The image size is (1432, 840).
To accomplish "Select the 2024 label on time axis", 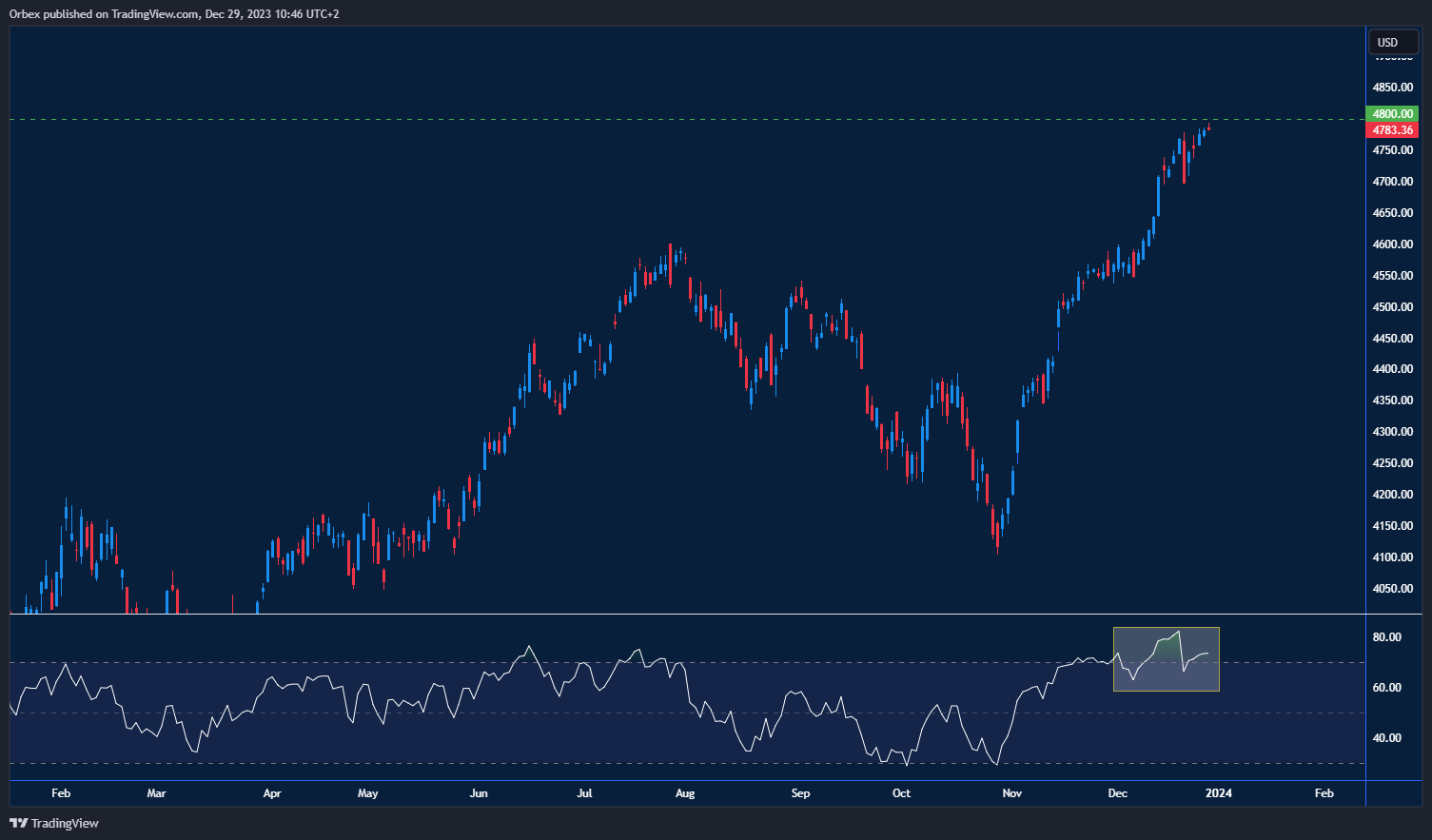I will pyautogui.click(x=1219, y=792).
